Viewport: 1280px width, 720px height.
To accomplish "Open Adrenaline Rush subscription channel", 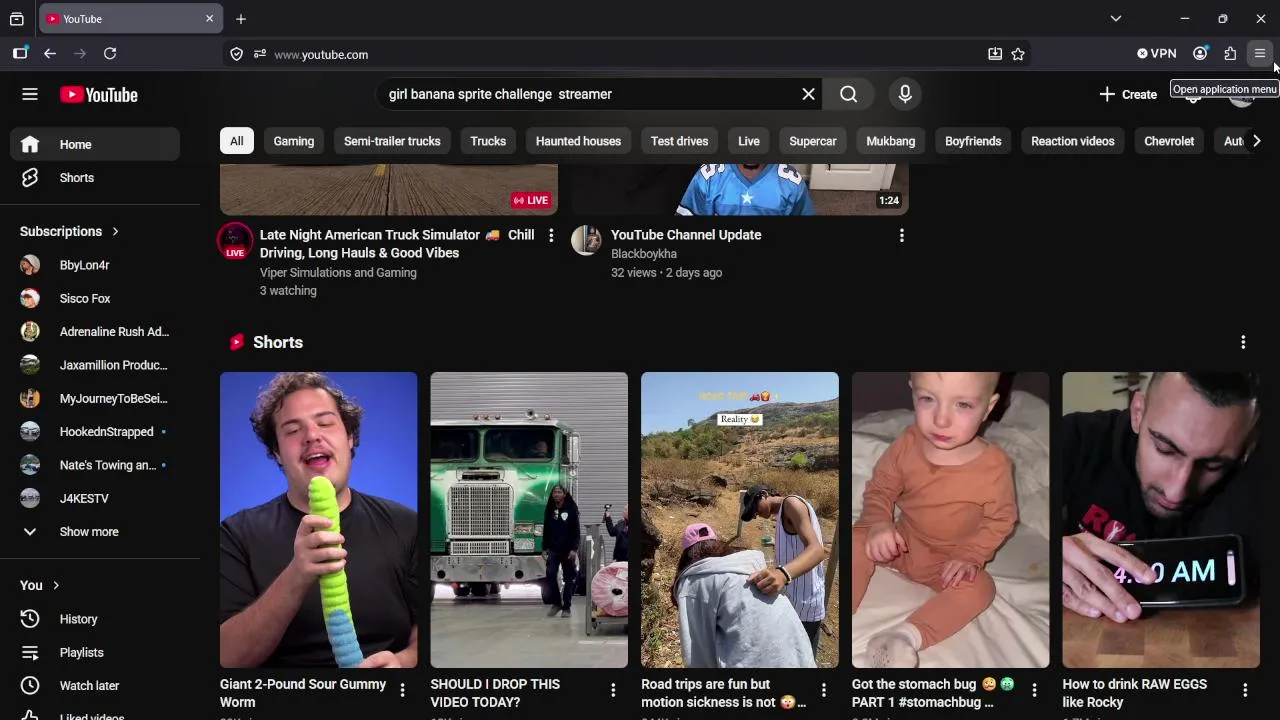I will point(95,332).
